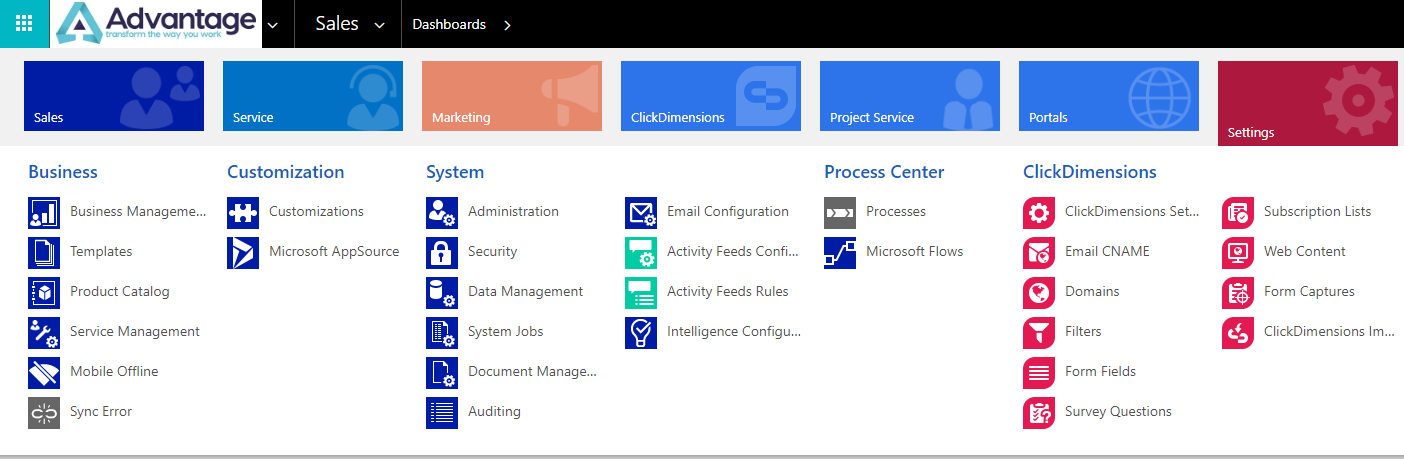Click the Survey Questions icon
The image size is (1404, 459).
(x=1039, y=413)
